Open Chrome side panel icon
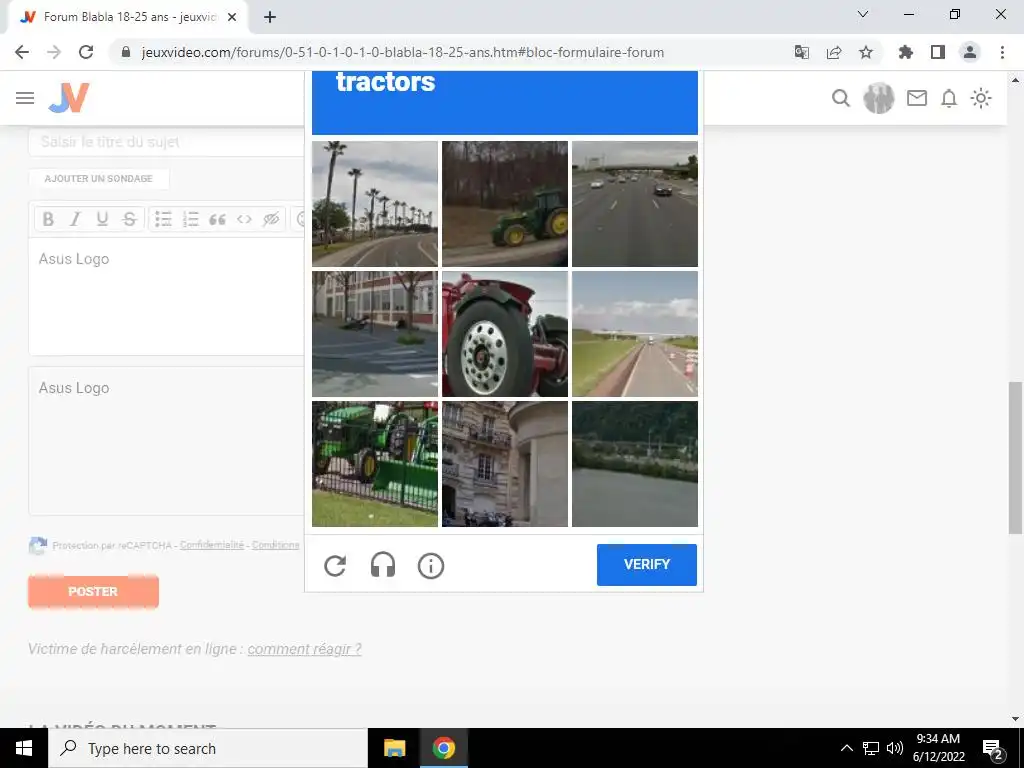 click(938, 52)
